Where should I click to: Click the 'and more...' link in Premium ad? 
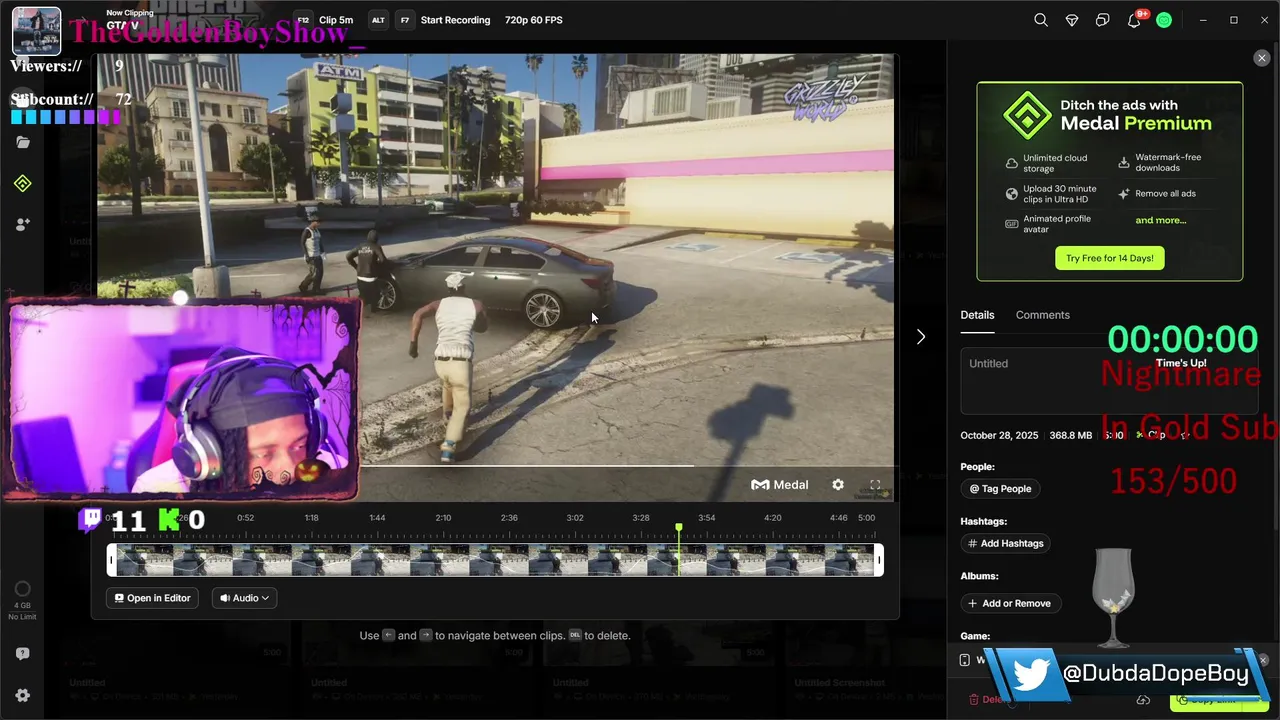pos(1160,220)
